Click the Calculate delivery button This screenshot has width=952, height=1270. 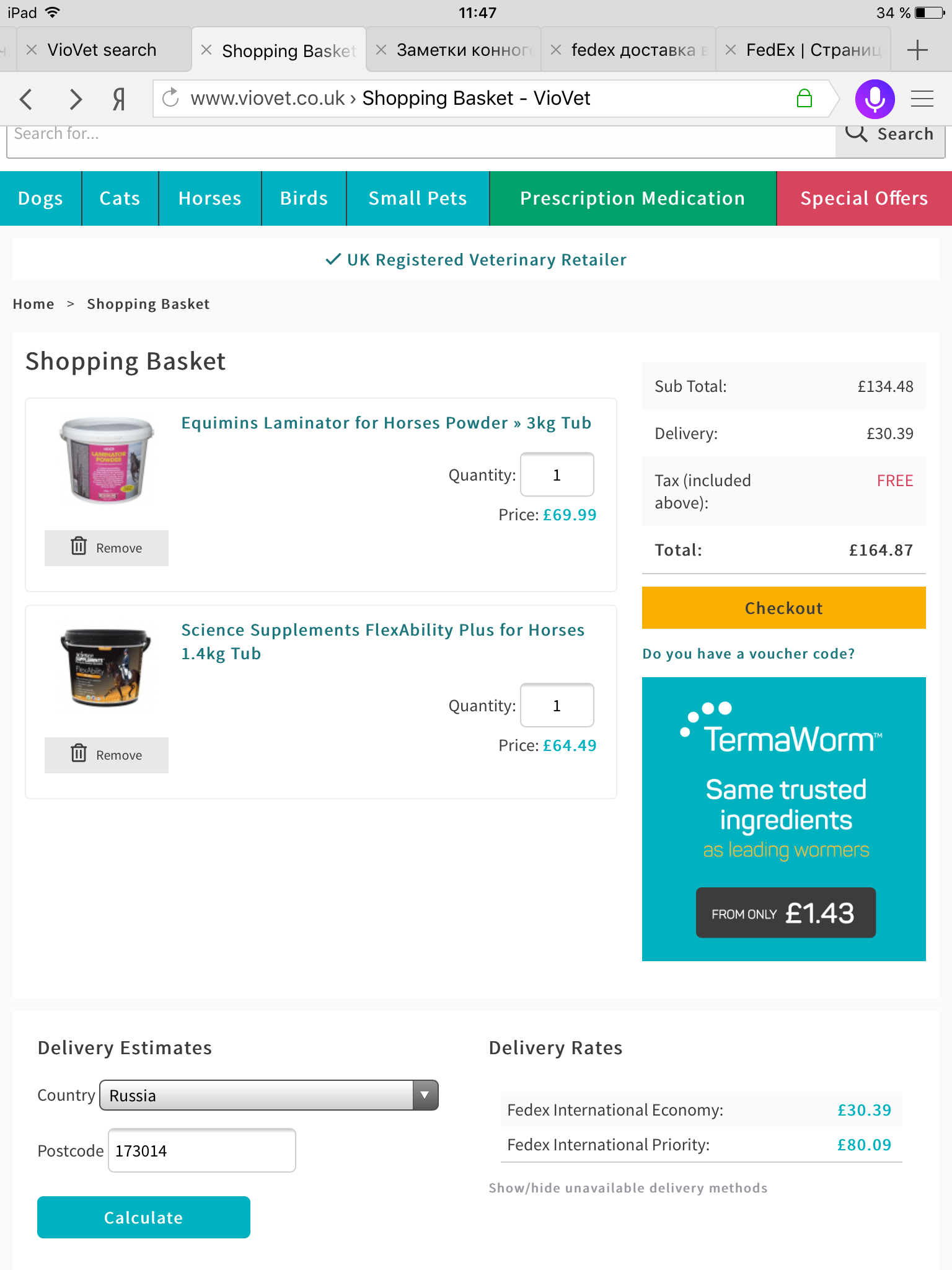144,1217
